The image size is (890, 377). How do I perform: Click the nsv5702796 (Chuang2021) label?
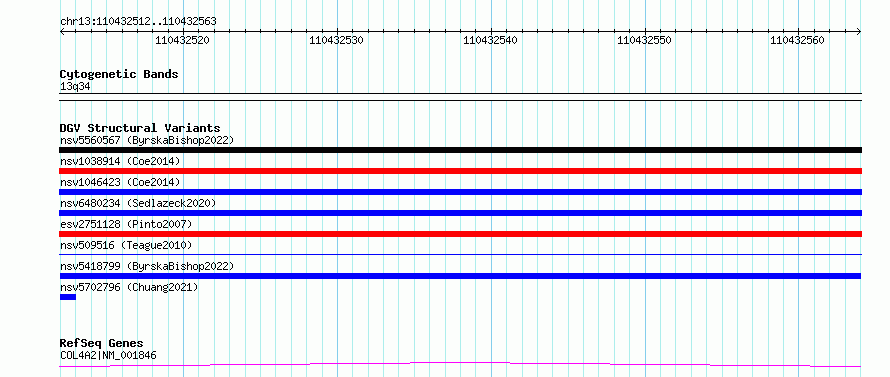[129, 287]
